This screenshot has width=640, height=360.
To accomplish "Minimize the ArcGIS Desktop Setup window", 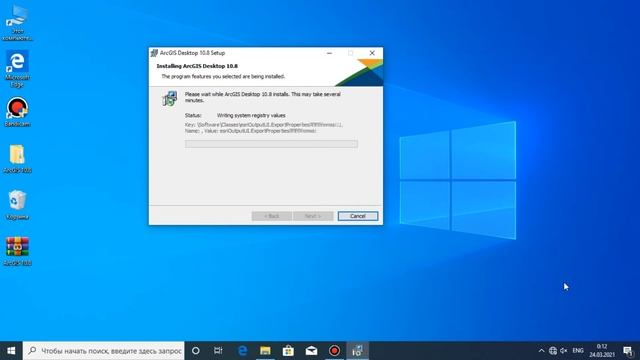I will (x=329, y=53).
